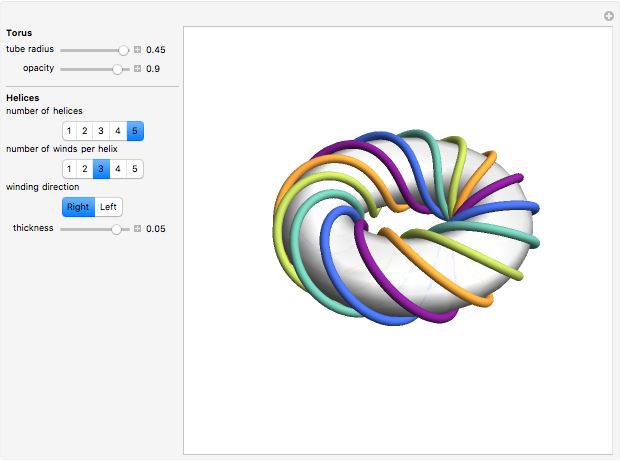Click the thickness slider handle
This screenshot has height=462, width=620.
117,229
